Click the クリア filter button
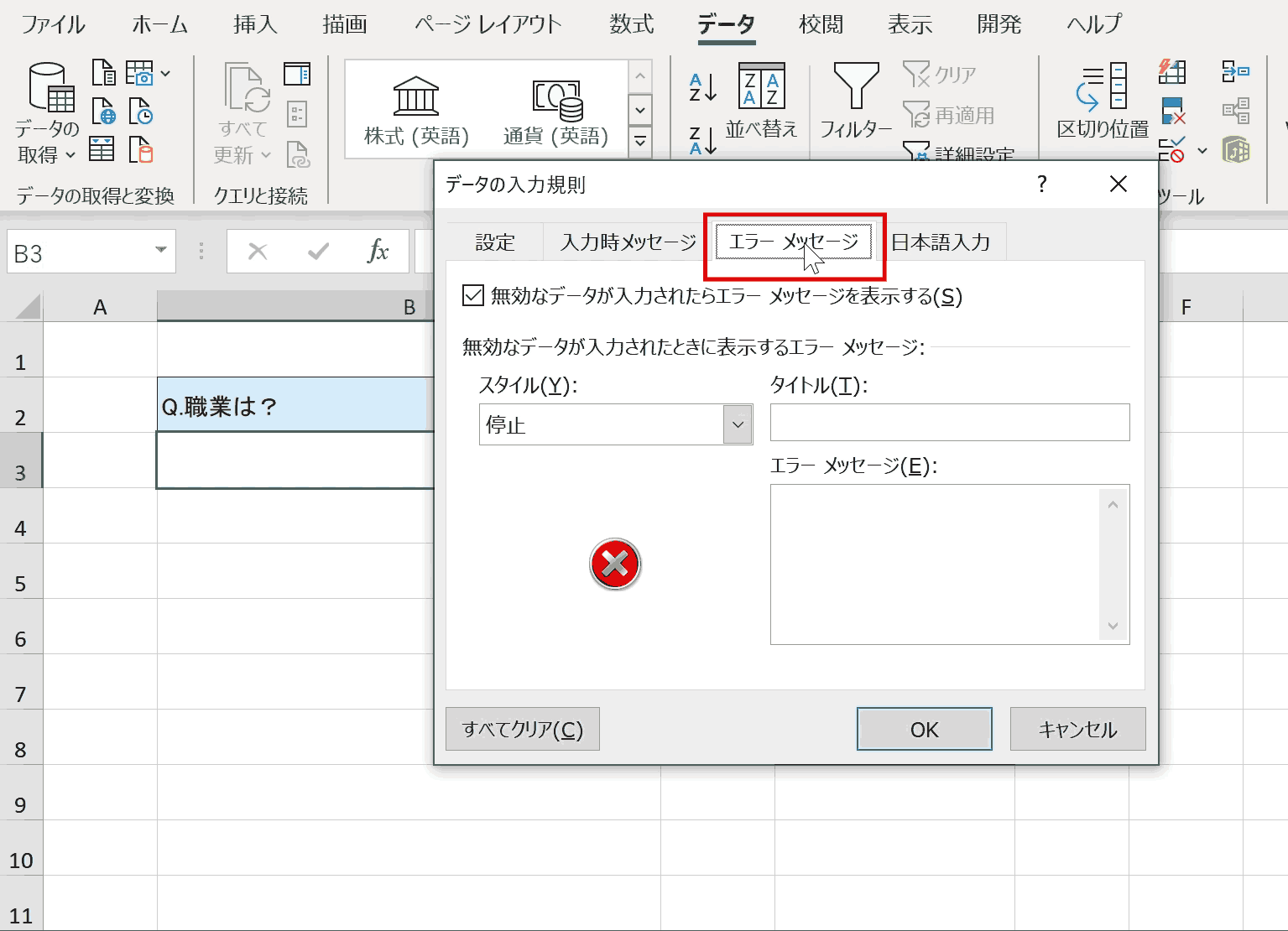Image resolution: width=1288 pixels, height=931 pixels. click(940, 75)
